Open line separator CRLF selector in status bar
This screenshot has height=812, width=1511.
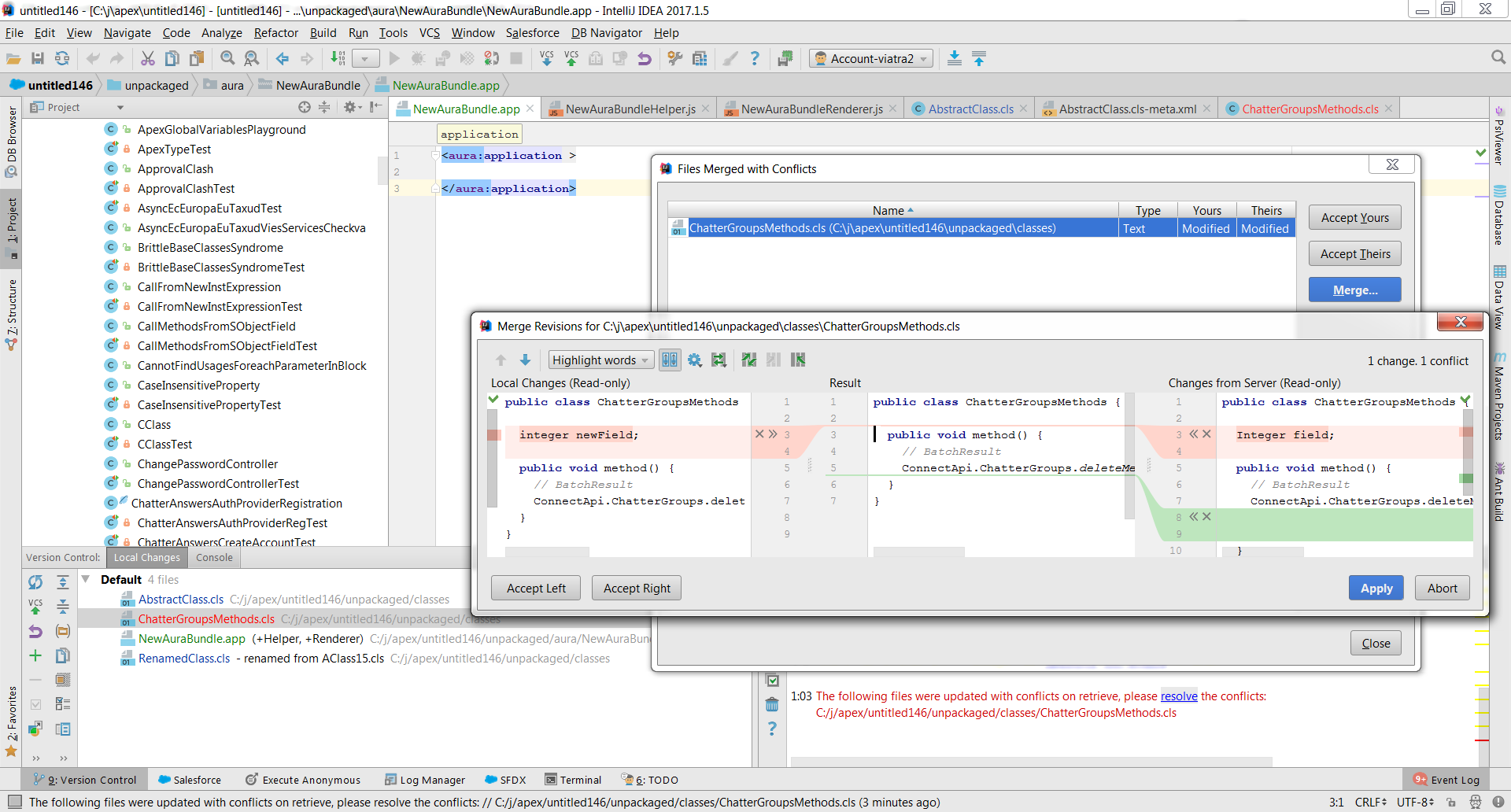coord(1370,802)
